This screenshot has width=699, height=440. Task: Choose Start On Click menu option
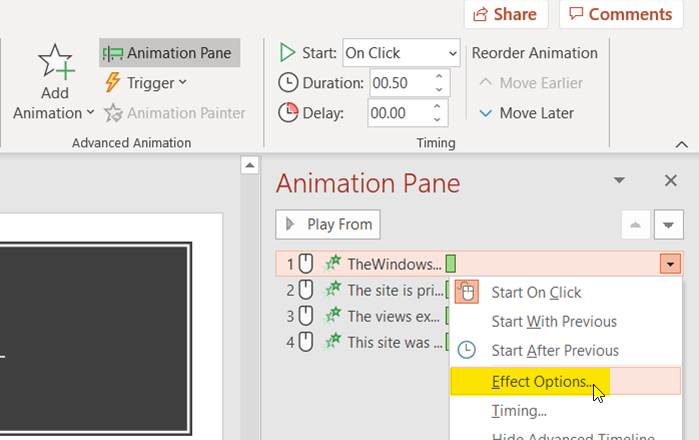click(536, 292)
